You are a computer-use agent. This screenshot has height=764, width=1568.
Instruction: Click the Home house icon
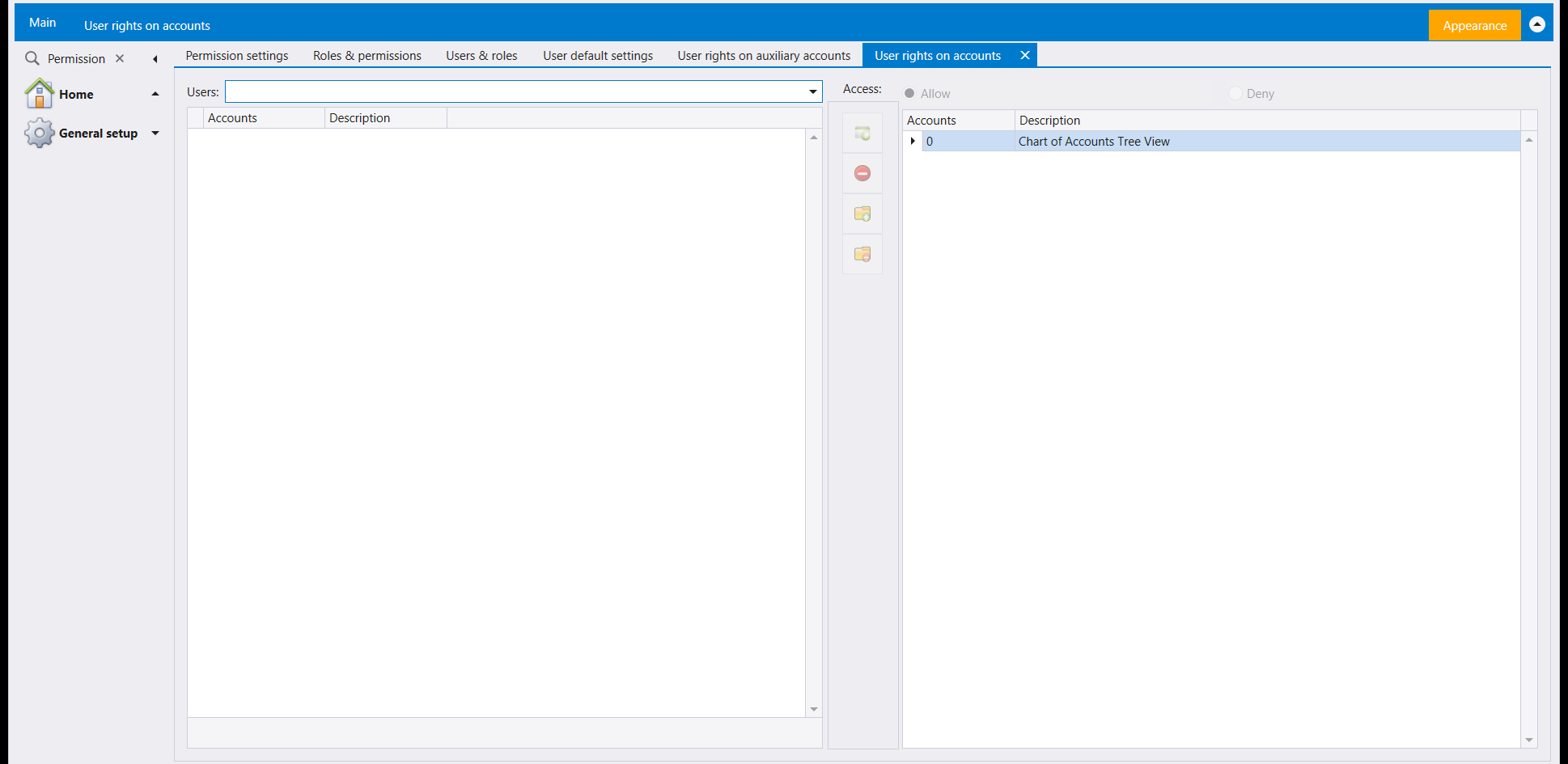coord(39,94)
